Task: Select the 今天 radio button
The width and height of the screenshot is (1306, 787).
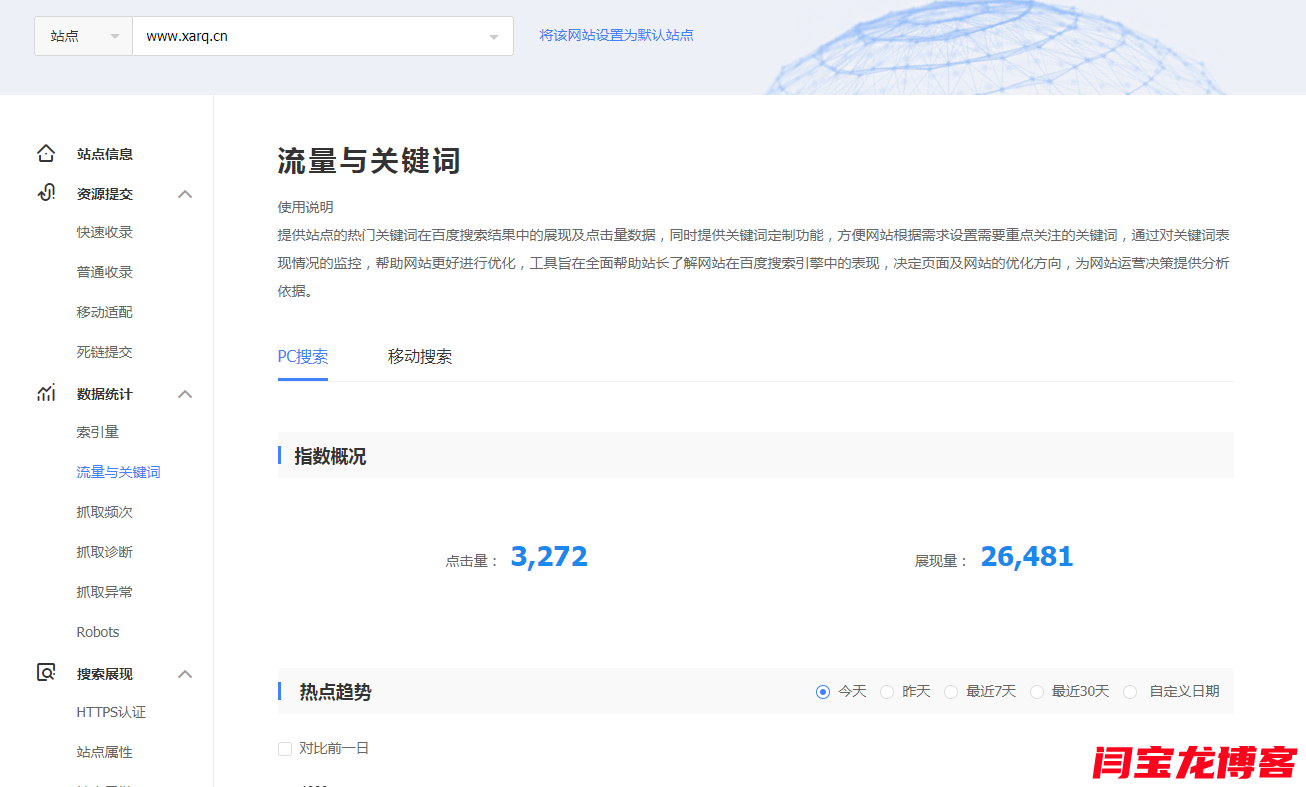Action: point(823,692)
